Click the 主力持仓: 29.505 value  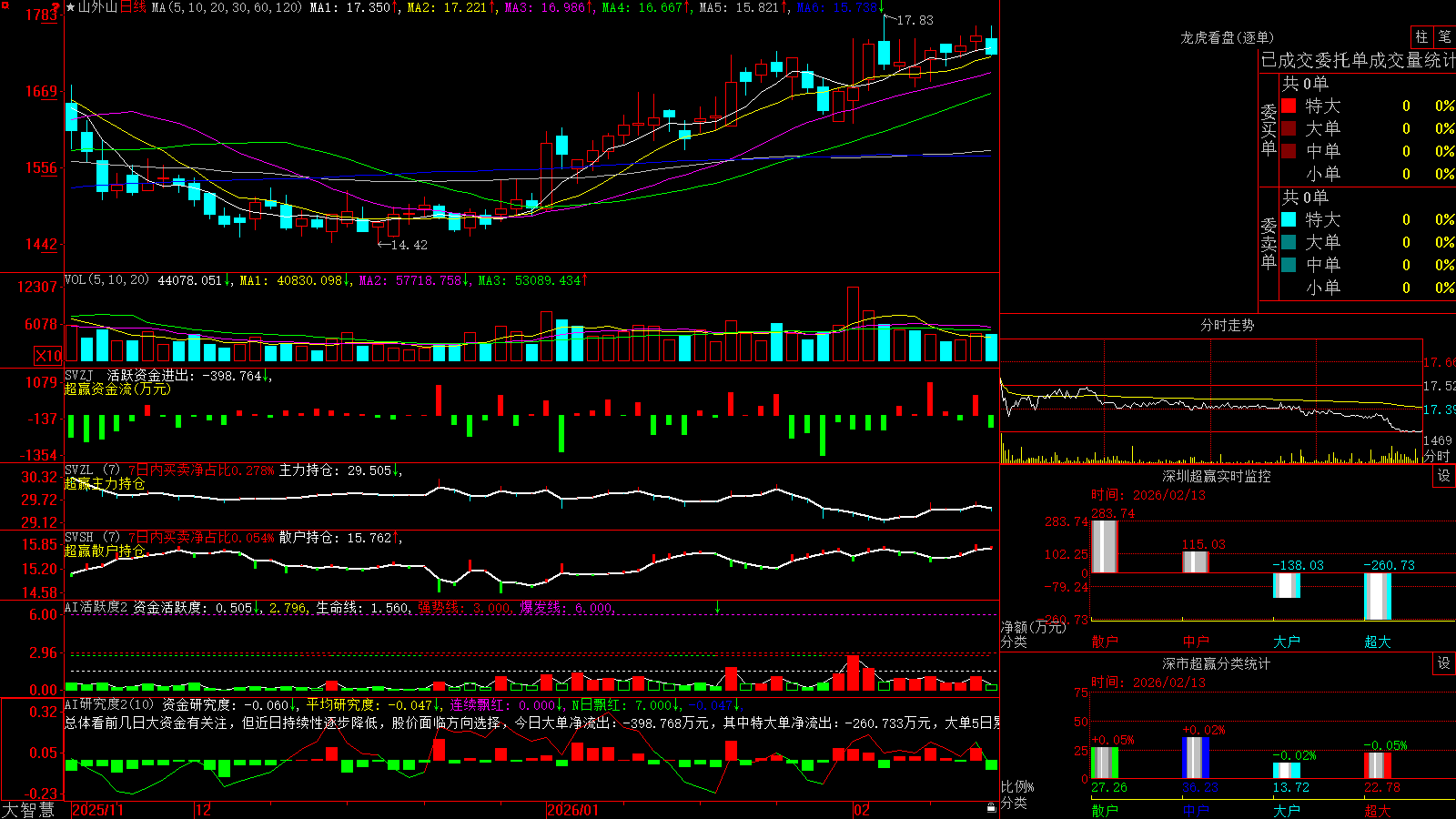(x=335, y=470)
